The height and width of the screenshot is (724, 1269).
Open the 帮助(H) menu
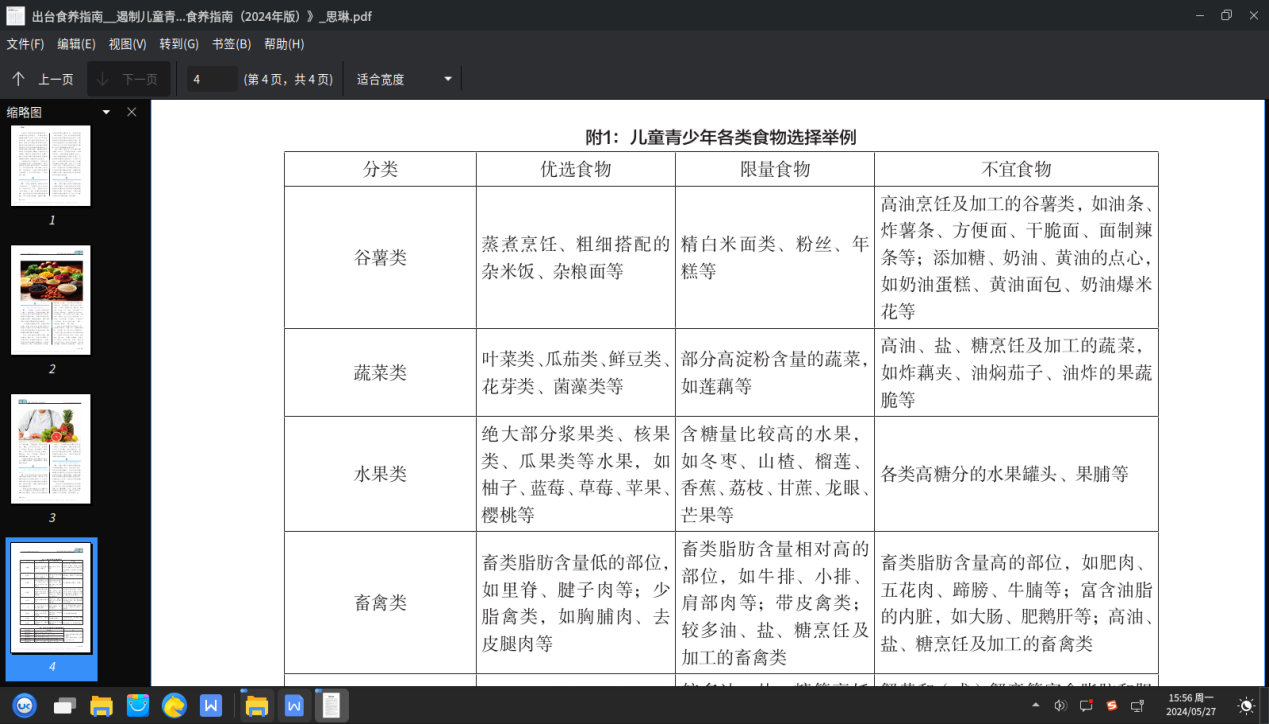point(284,44)
